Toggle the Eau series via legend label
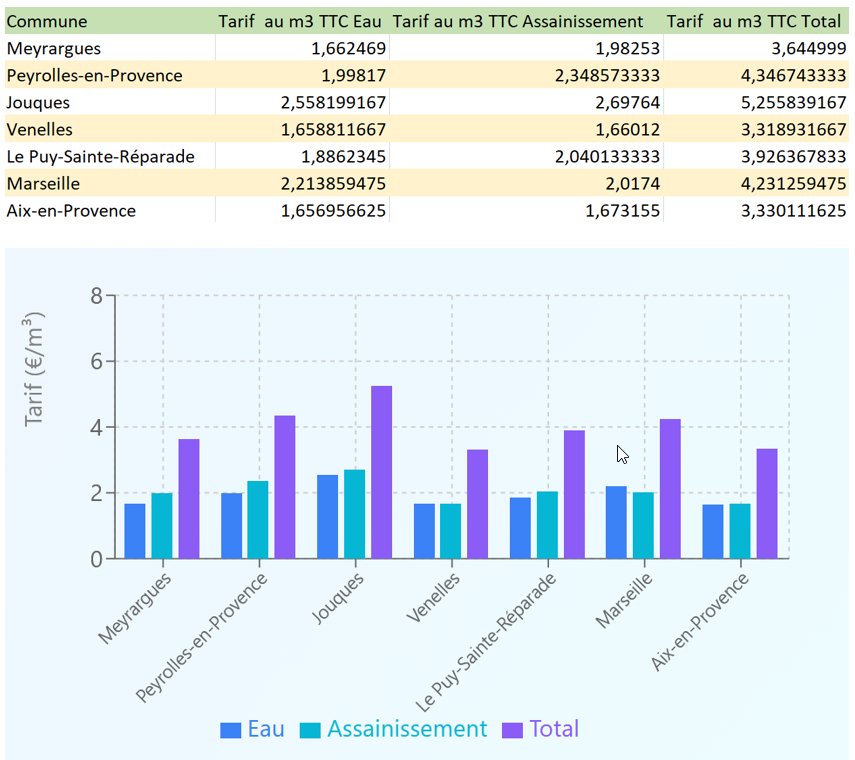This screenshot has height=760, width=855. pos(265,729)
